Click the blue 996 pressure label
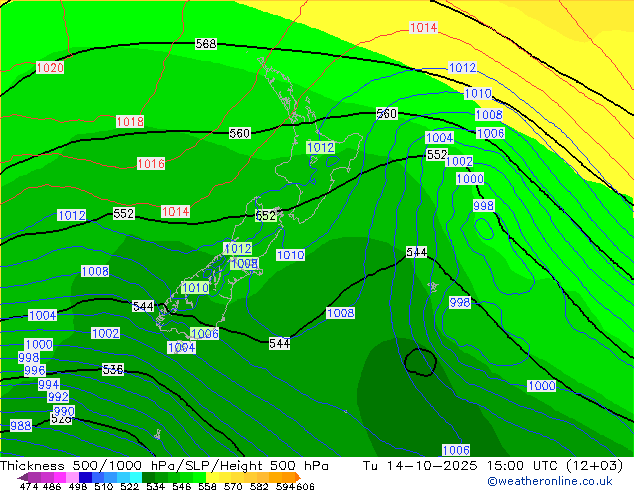The image size is (634, 490). click(35, 371)
